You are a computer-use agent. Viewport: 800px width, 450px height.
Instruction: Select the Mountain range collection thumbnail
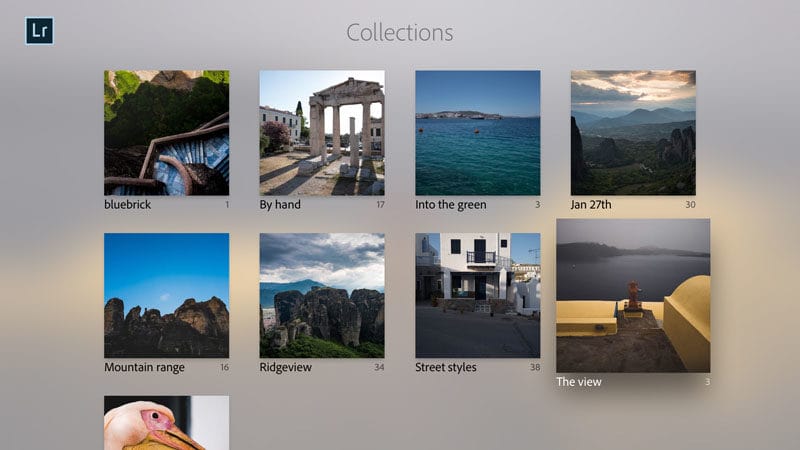pos(166,295)
